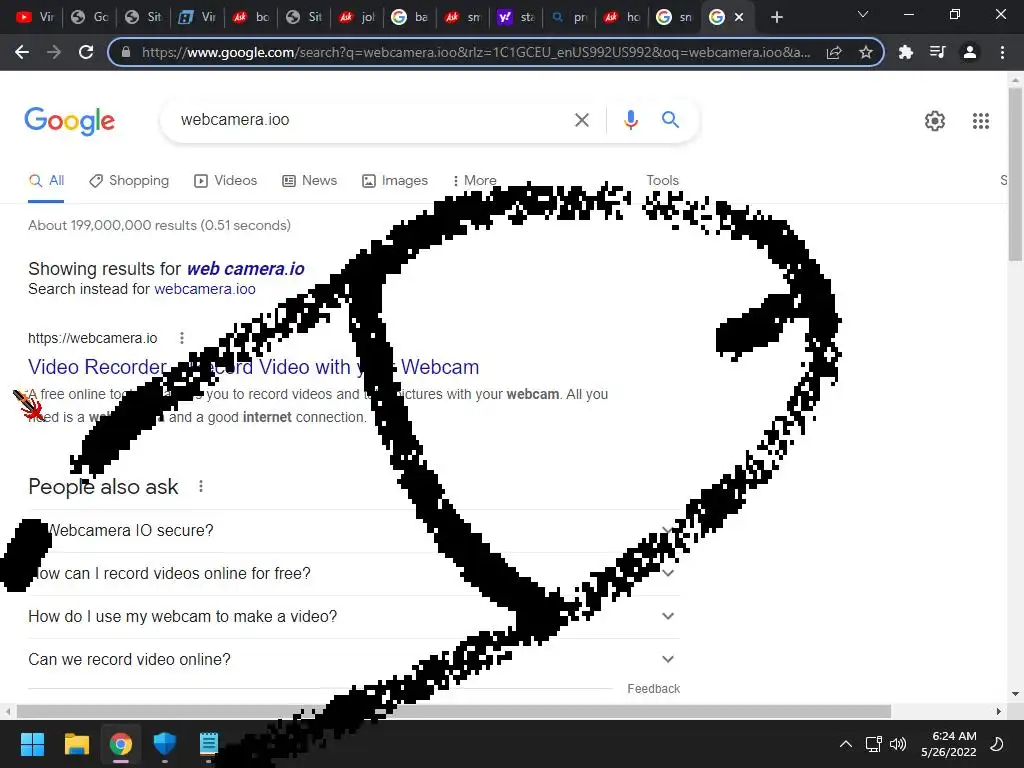Open the volume control in the tray
Viewport: 1024px width, 768px height.
(898, 744)
